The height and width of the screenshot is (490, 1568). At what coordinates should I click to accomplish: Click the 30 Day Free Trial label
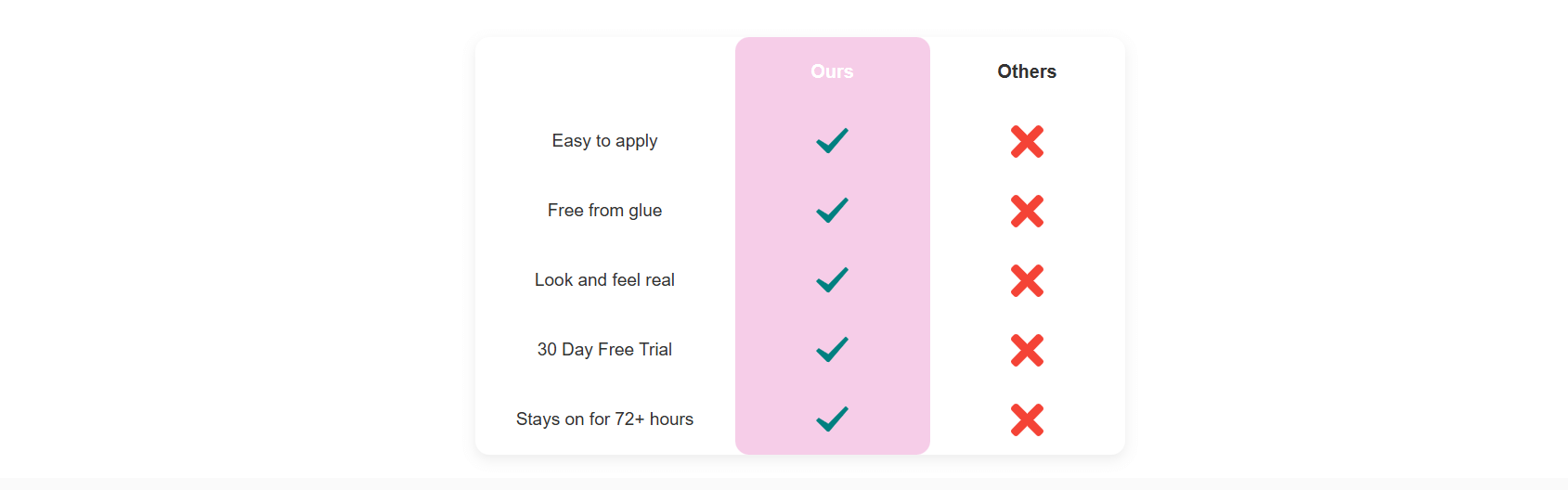click(x=604, y=350)
